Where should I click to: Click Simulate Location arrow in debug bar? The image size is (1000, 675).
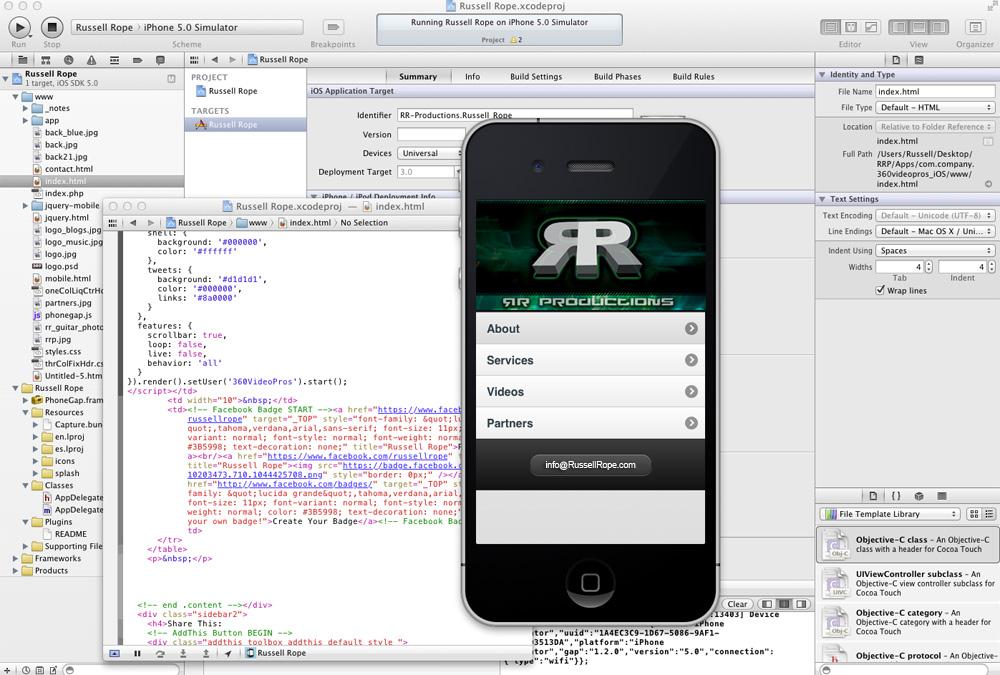coord(228,653)
